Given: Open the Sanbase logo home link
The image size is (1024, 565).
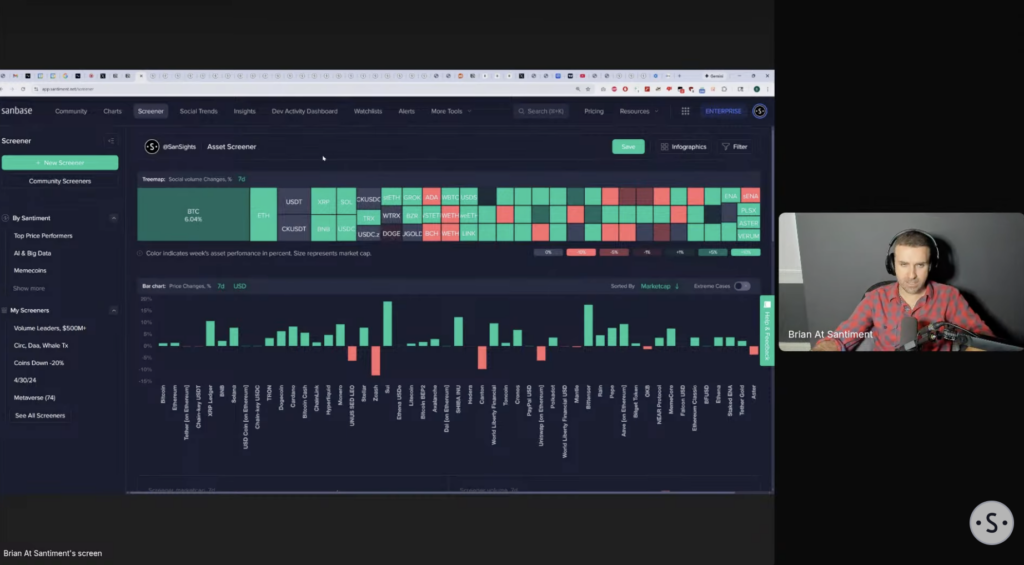Looking at the screenshot, I should pos(16,111).
